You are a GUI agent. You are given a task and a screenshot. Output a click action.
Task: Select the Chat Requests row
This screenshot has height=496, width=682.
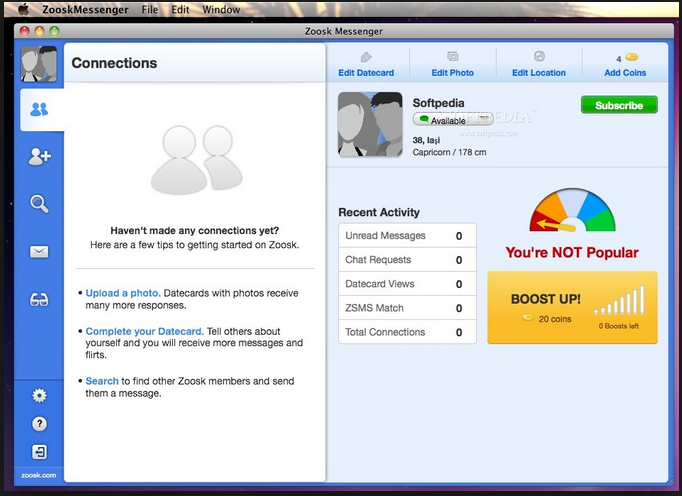tap(408, 260)
